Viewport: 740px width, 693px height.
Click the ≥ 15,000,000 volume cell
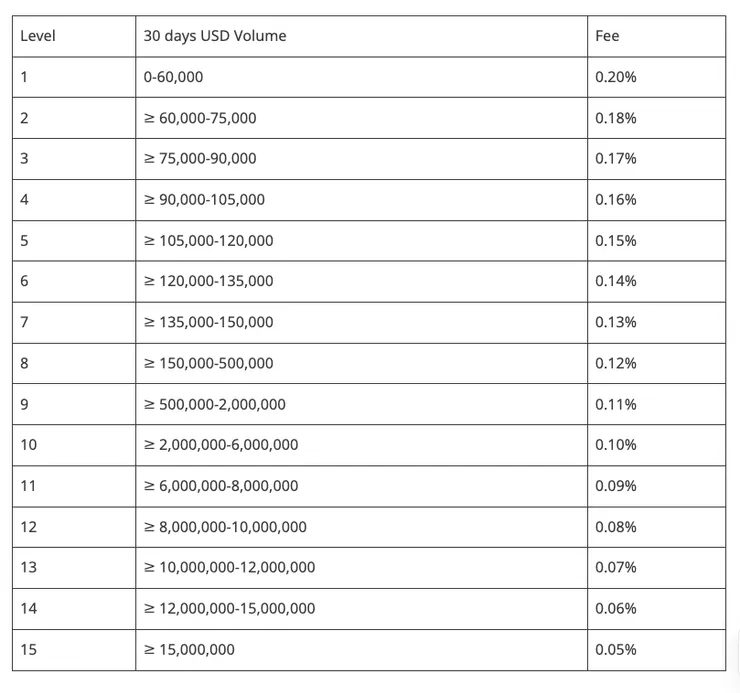pos(189,649)
